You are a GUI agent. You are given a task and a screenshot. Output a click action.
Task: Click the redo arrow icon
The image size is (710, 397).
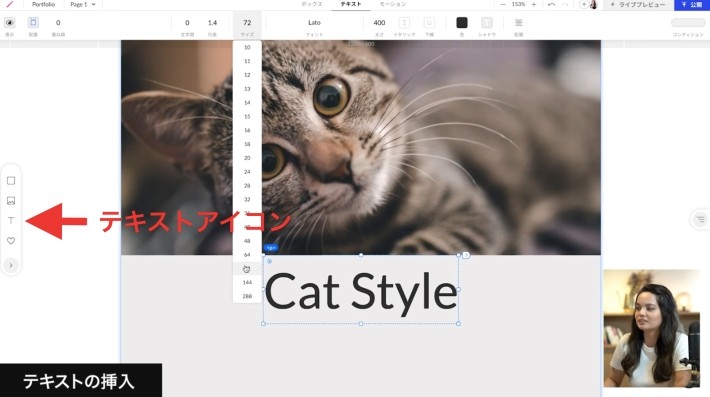pyautogui.click(x=565, y=5)
